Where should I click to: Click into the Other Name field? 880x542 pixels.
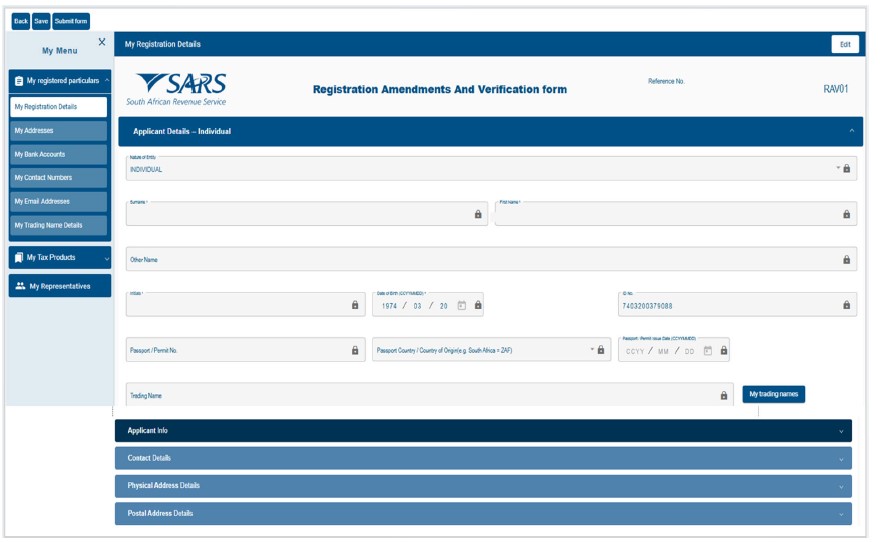tap(491, 259)
